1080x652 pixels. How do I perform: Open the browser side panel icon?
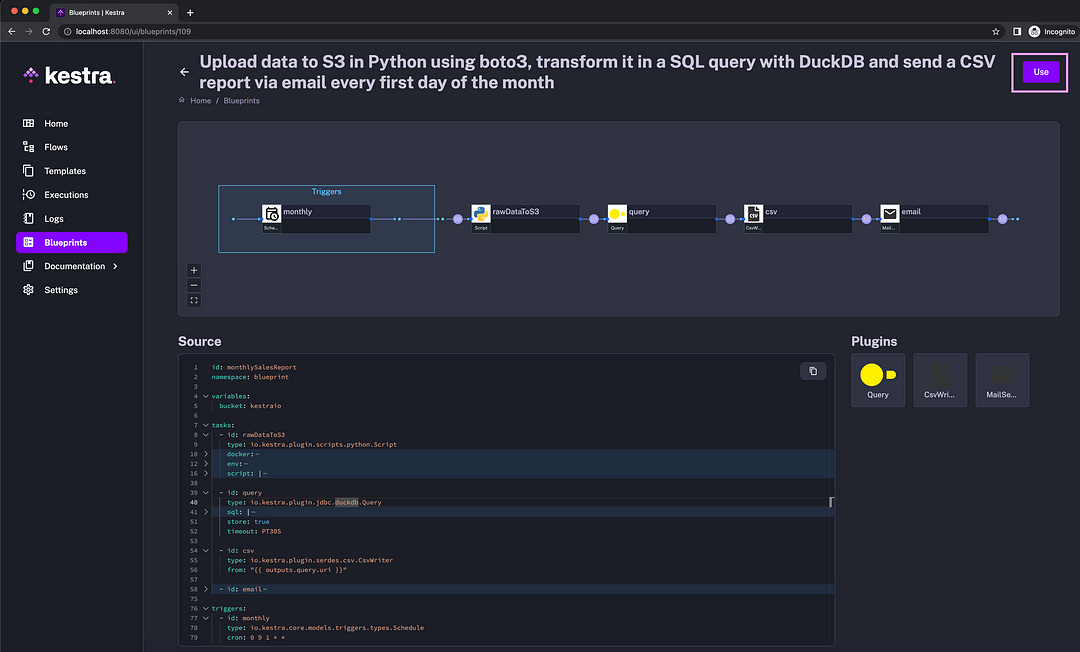coord(1017,31)
